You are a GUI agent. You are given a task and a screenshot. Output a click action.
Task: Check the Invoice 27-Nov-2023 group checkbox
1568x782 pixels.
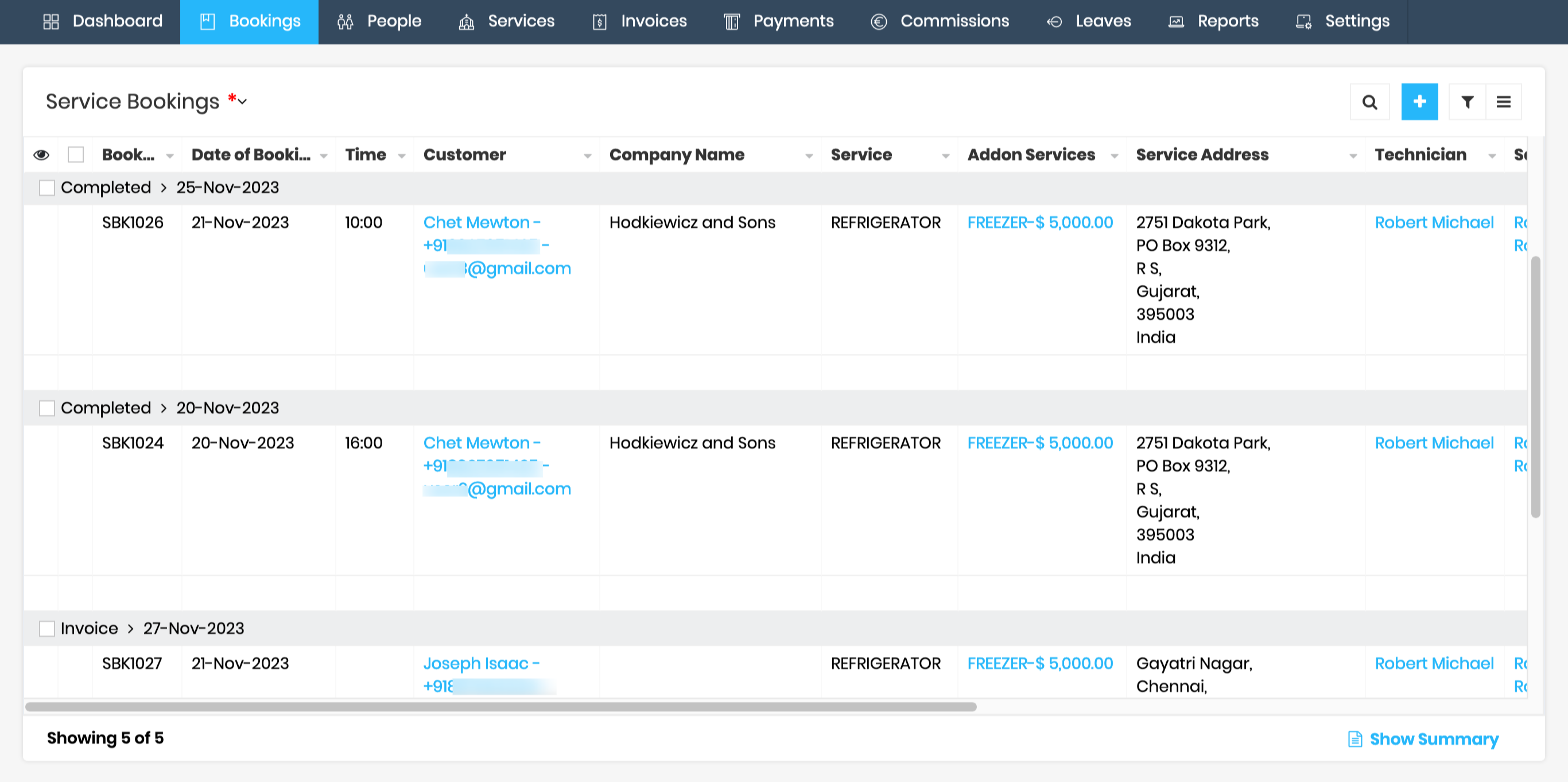[47, 628]
